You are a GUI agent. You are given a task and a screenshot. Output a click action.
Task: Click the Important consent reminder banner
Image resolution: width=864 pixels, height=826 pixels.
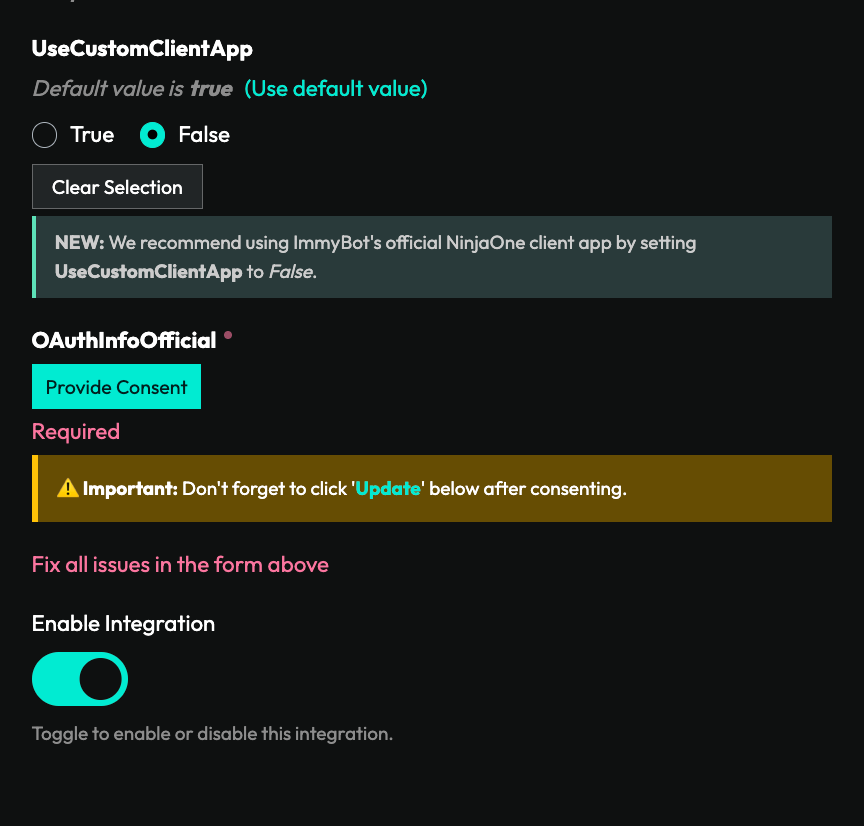pyautogui.click(x=432, y=488)
